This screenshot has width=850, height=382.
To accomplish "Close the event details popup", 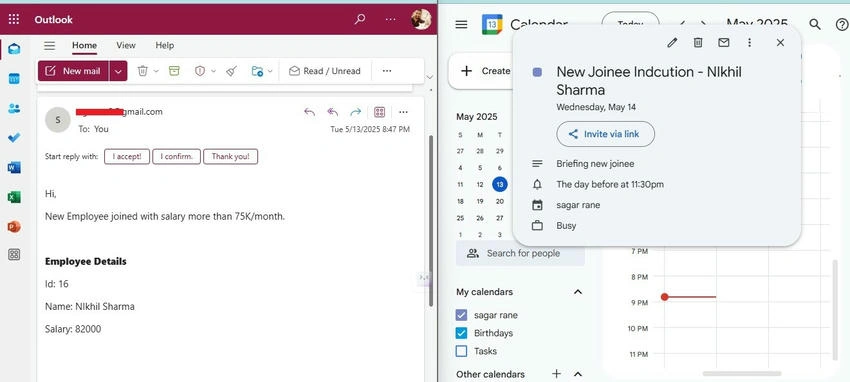I will pyautogui.click(x=780, y=42).
